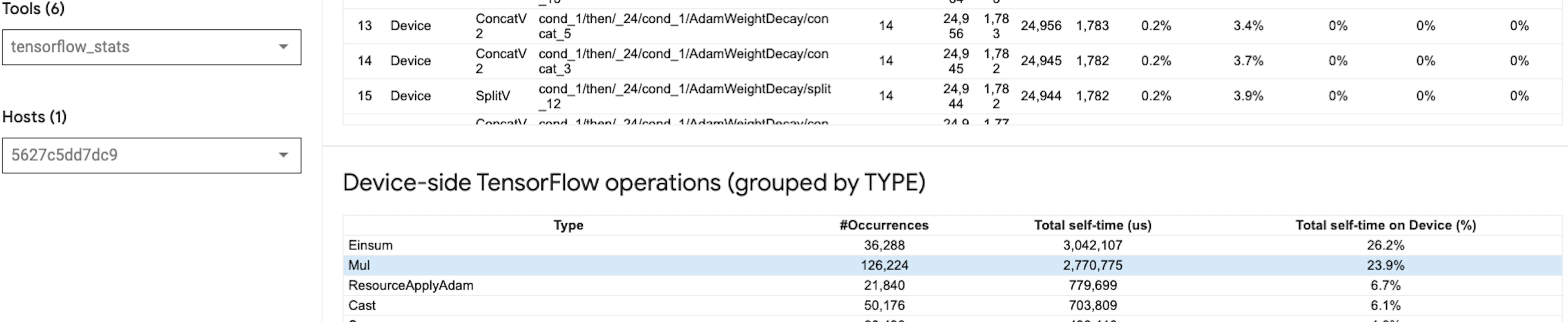The image size is (1568, 322).
Task: Select the highlighted Mul row
Action: coord(953,265)
